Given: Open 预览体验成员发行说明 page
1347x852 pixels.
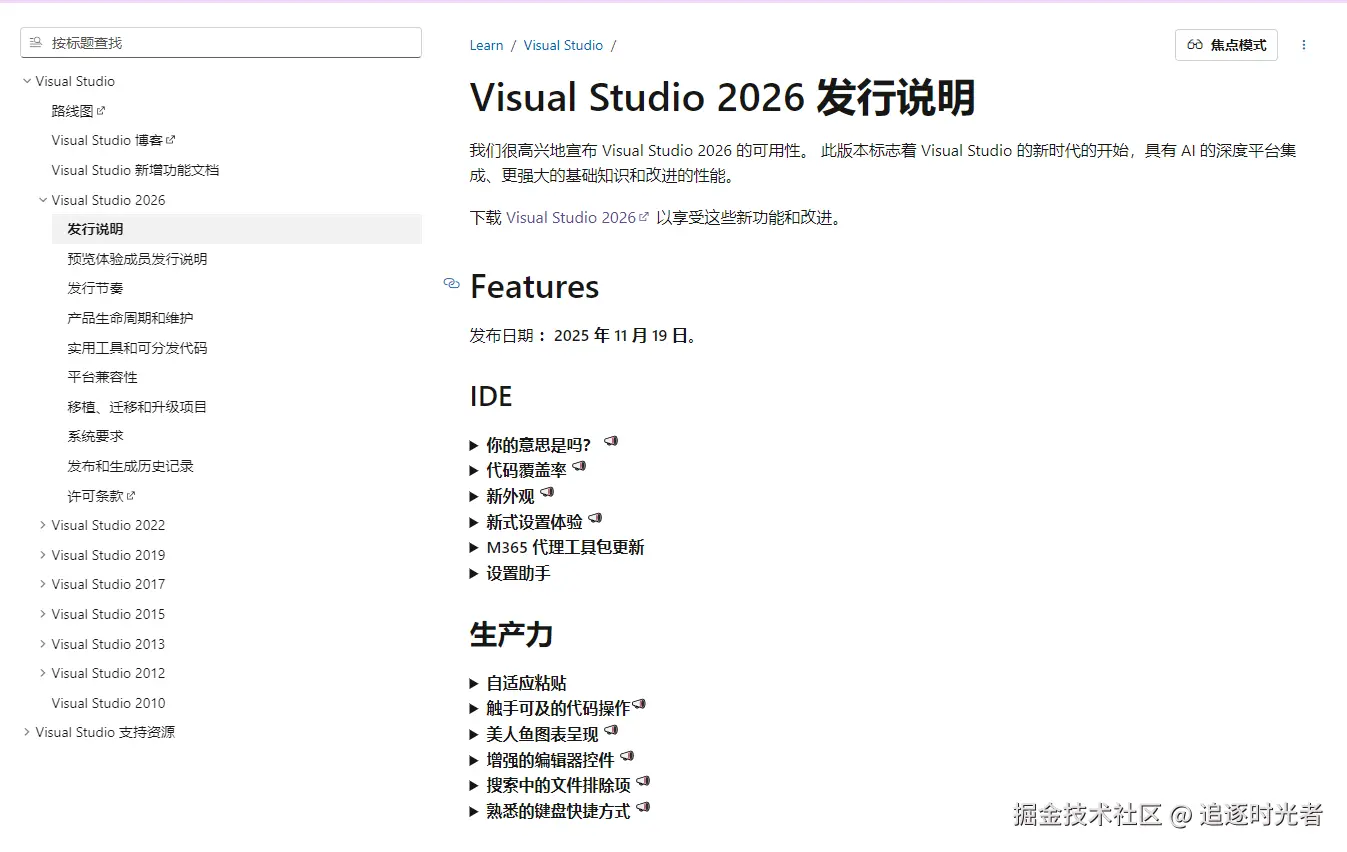Looking at the screenshot, I should [x=138, y=259].
